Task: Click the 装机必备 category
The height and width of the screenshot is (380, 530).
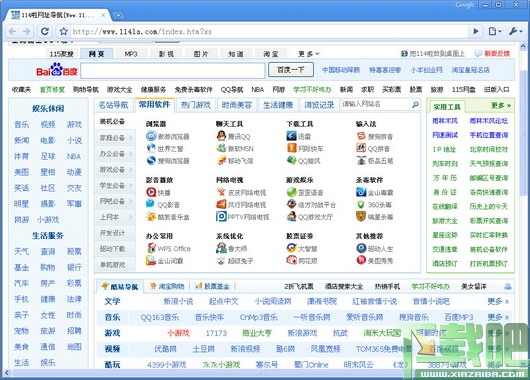Action: click(112, 121)
